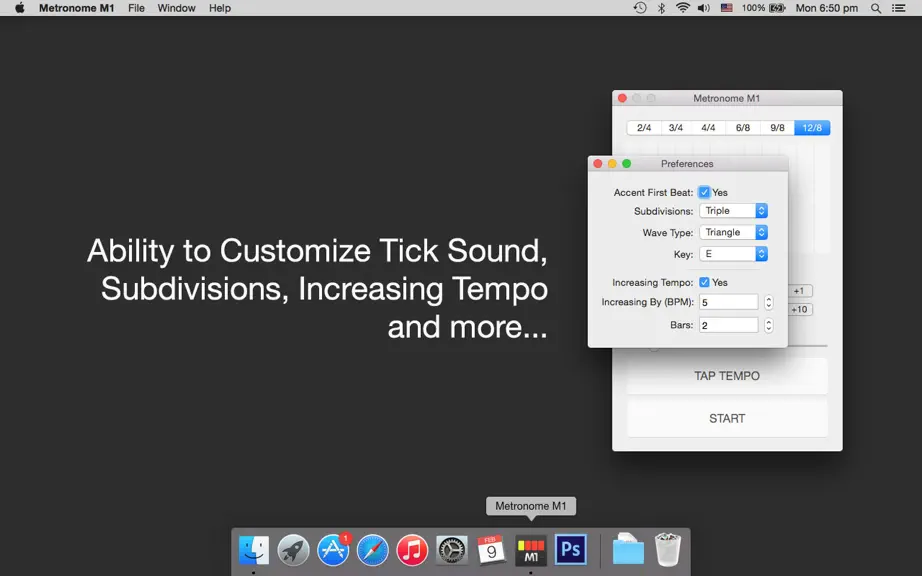The height and width of the screenshot is (576, 922).
Task: Click the START button
Action: point(727,418)
